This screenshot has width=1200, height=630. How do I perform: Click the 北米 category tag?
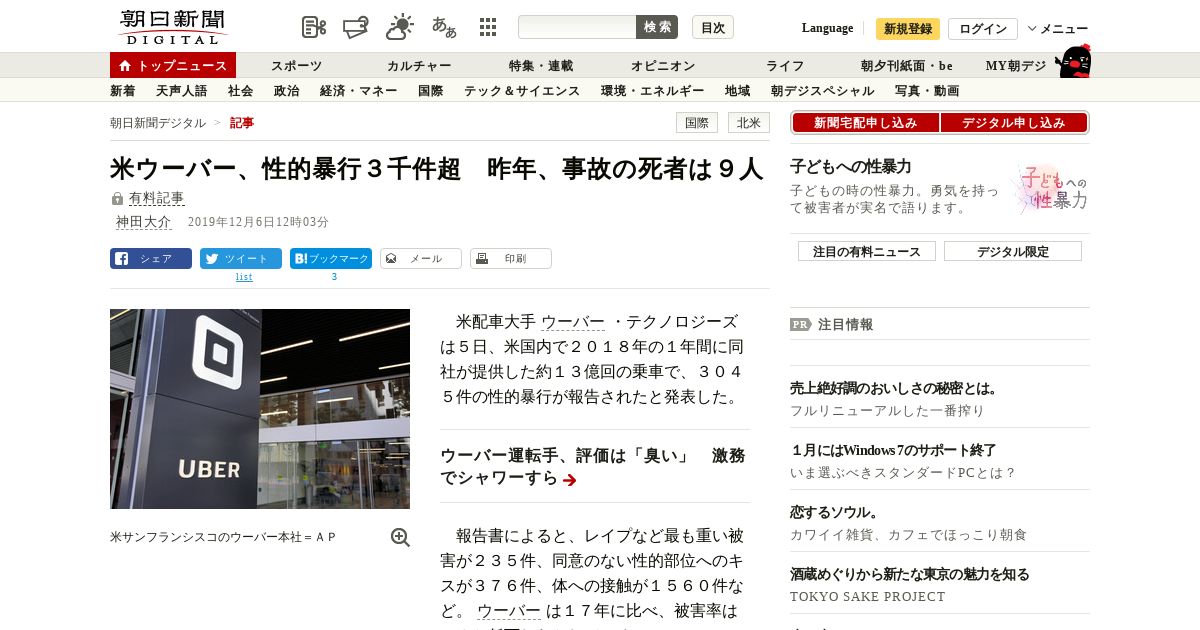749,123
